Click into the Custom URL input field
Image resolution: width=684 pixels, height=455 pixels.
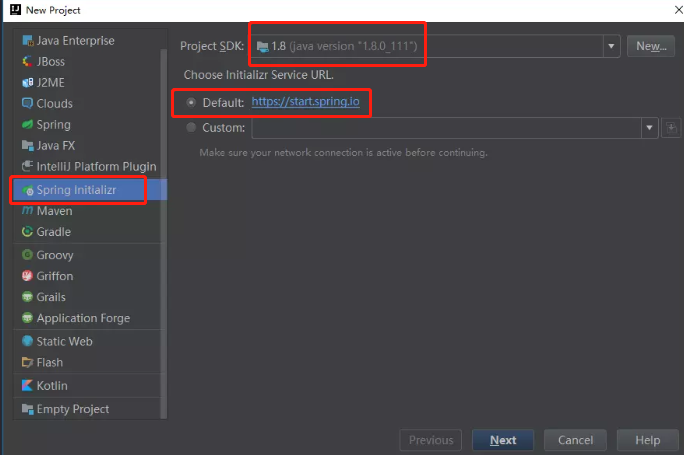(446, 128)
